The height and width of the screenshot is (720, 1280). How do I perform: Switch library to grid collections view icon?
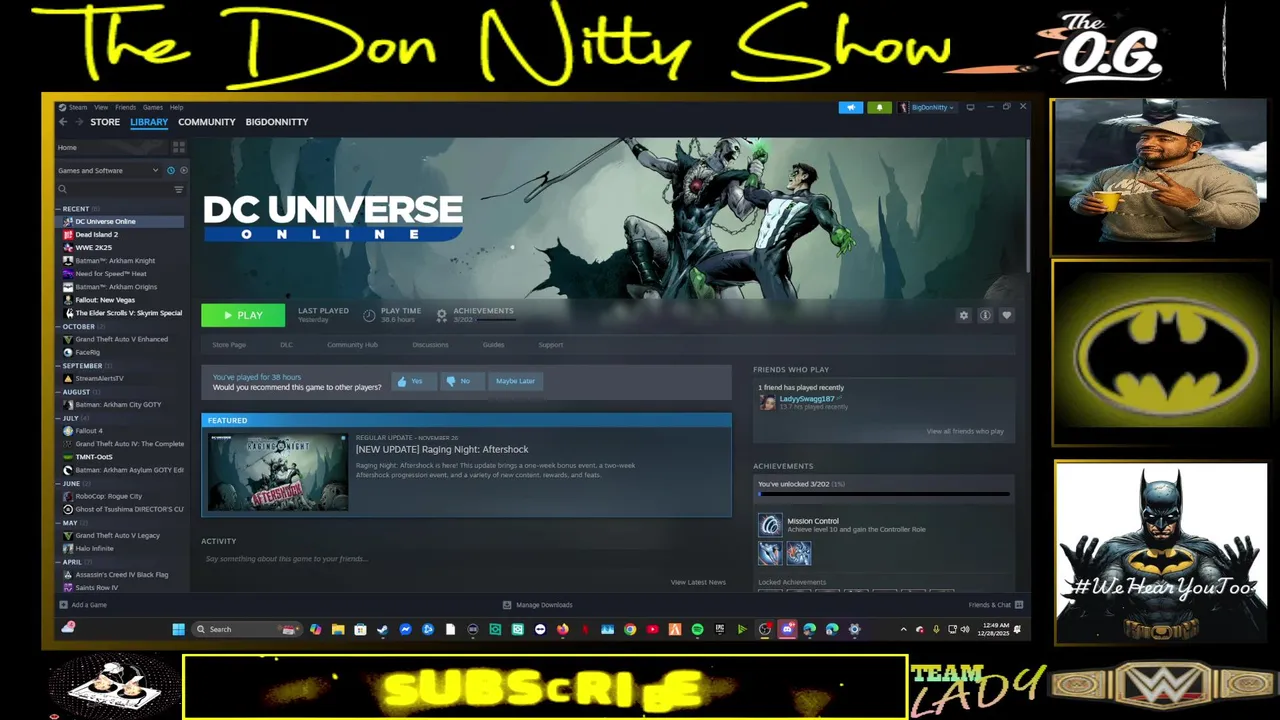point(179,147)
